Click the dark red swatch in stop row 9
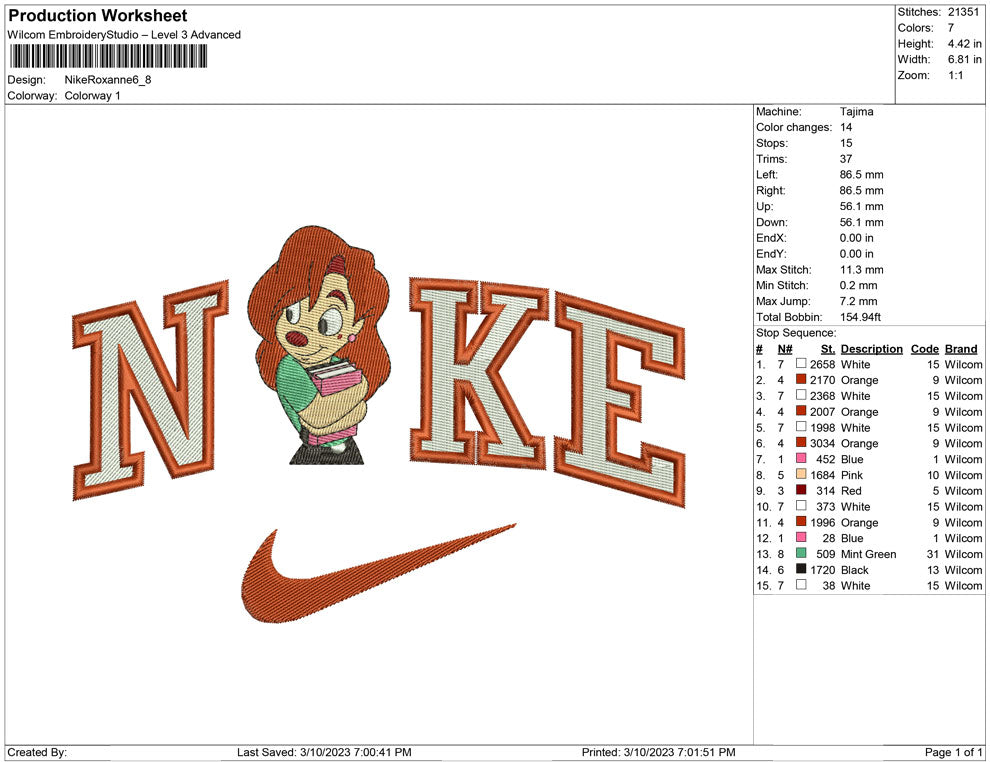 [801, 490]
